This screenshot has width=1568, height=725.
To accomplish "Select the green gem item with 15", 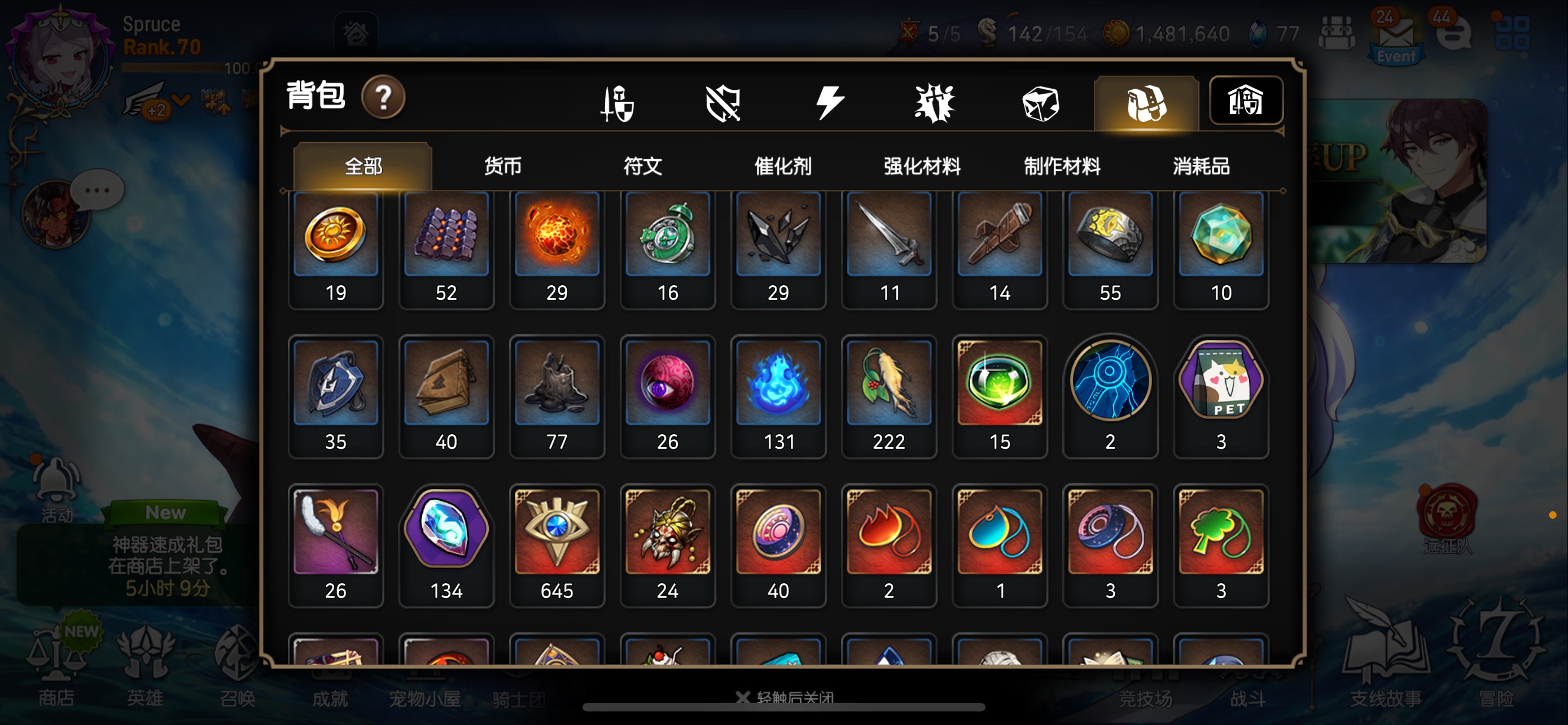I will tap(1000, 396).
